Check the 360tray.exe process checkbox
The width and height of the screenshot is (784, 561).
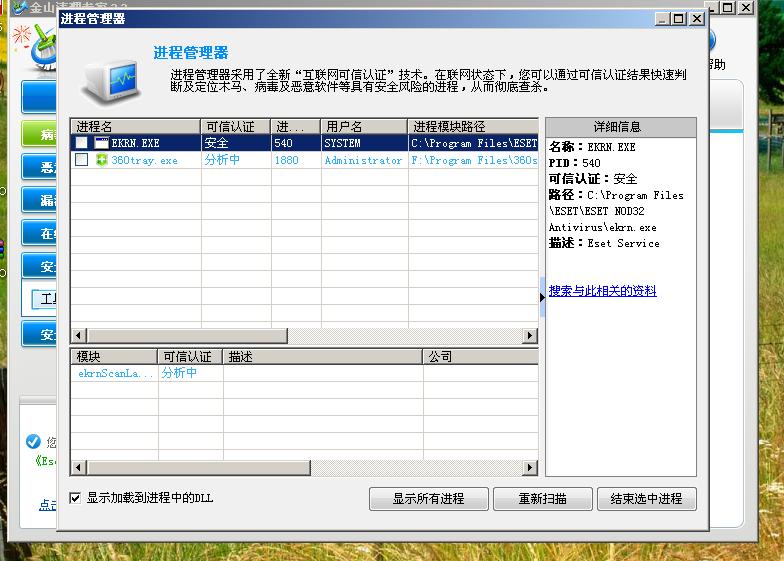coord(82,160)
